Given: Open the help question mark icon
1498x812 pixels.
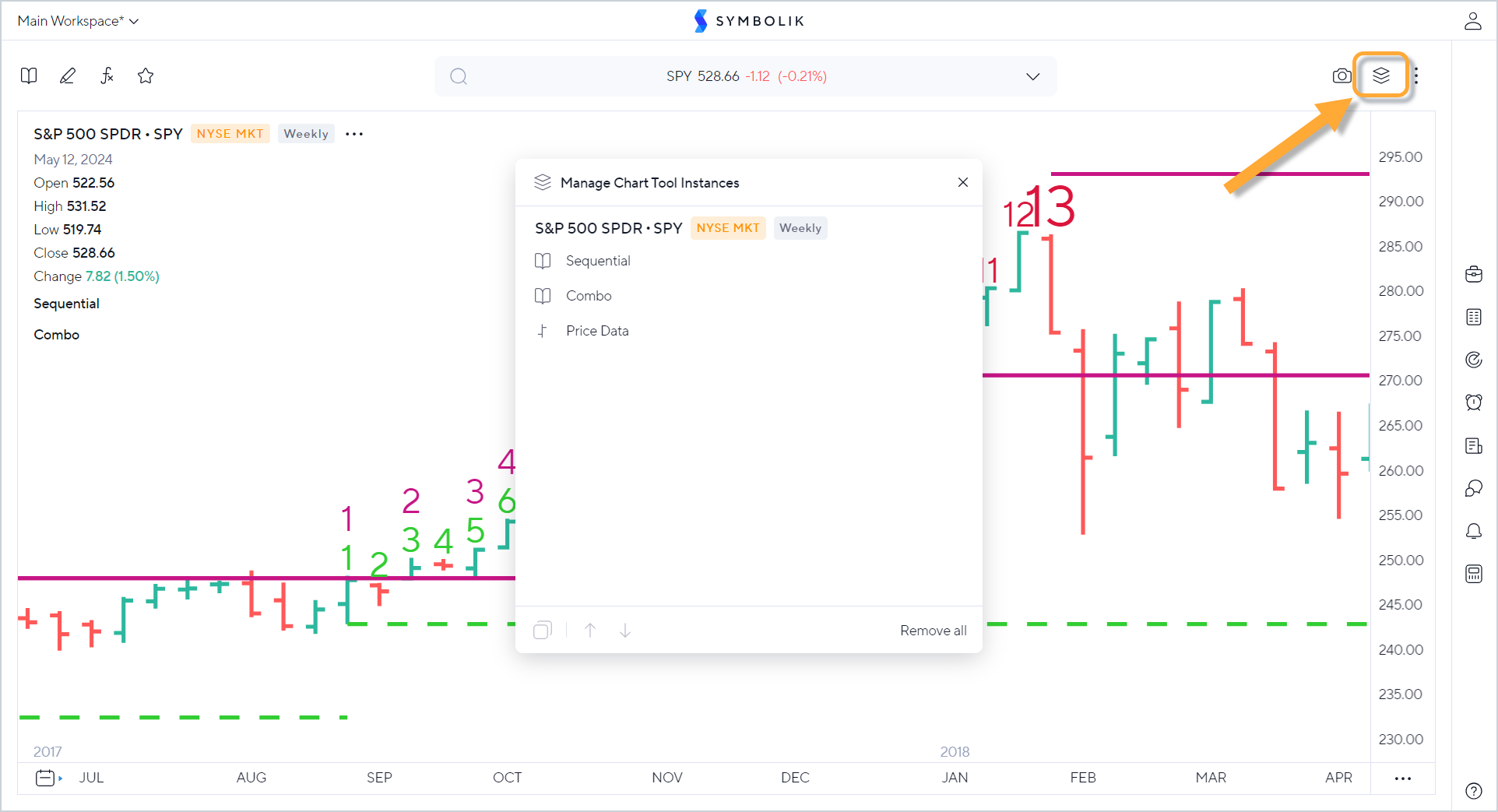Looking at the screenshot, I should (1474, 791).
